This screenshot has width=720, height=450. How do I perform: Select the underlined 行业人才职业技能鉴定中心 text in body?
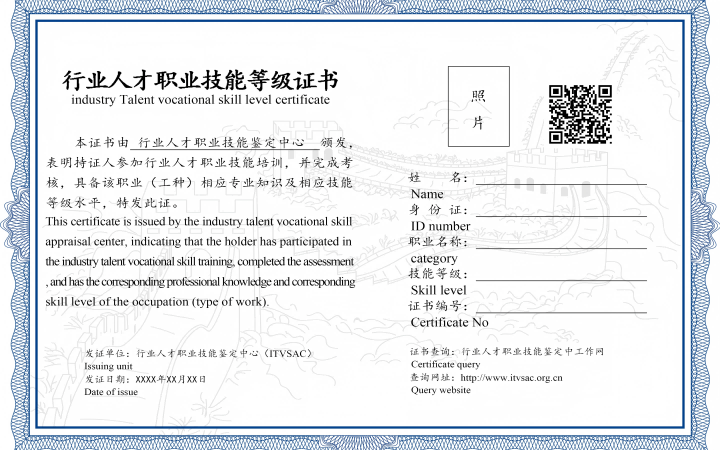221,144
